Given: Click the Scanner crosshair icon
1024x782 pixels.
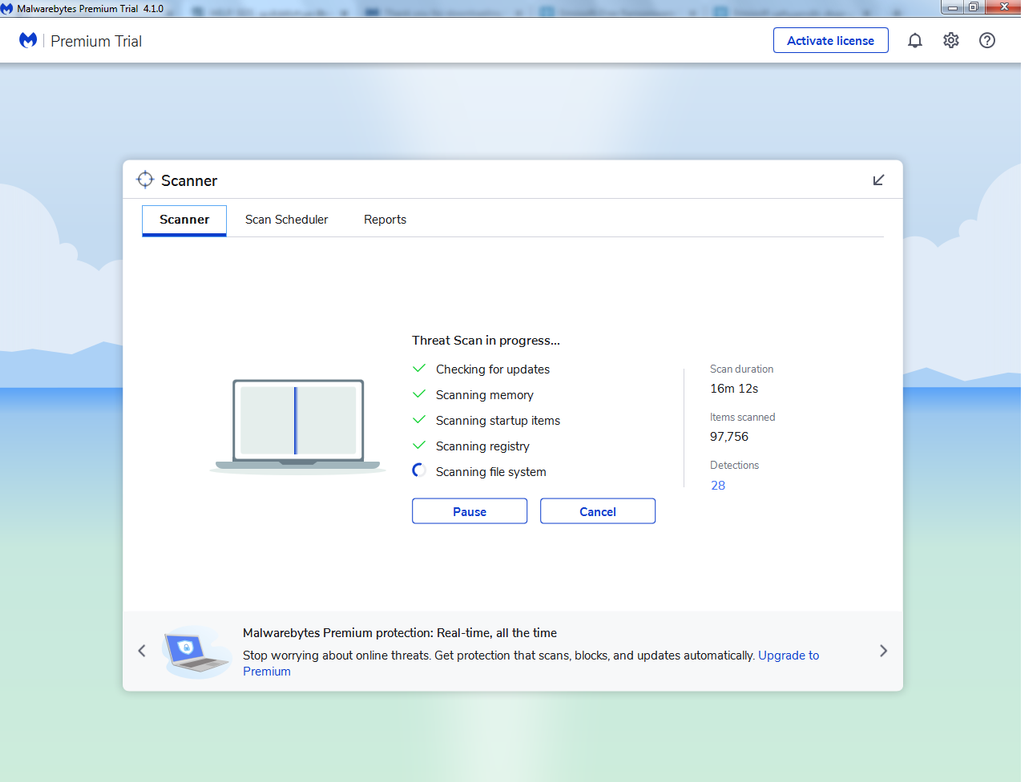Looking at the screenshot, I should (145, 180).
